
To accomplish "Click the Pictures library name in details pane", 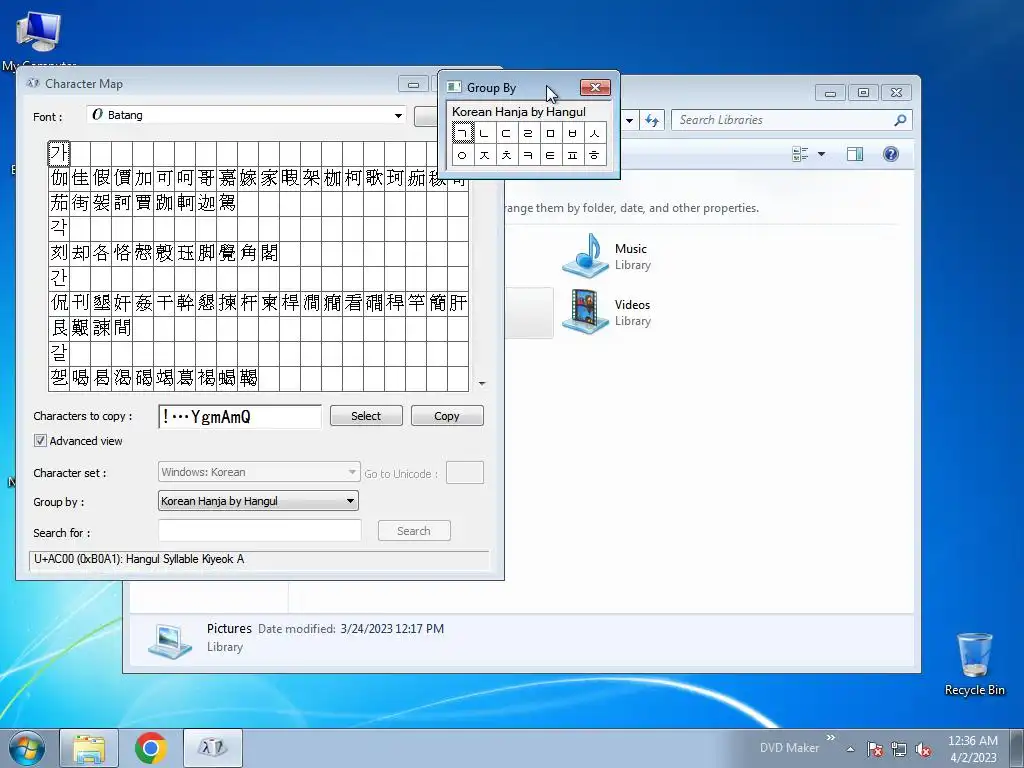I will click(229, 628).
